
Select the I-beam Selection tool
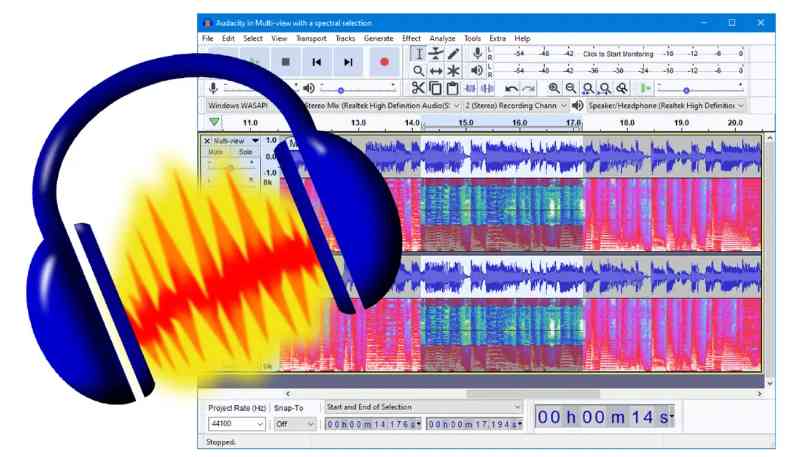(x=418, y=53)
